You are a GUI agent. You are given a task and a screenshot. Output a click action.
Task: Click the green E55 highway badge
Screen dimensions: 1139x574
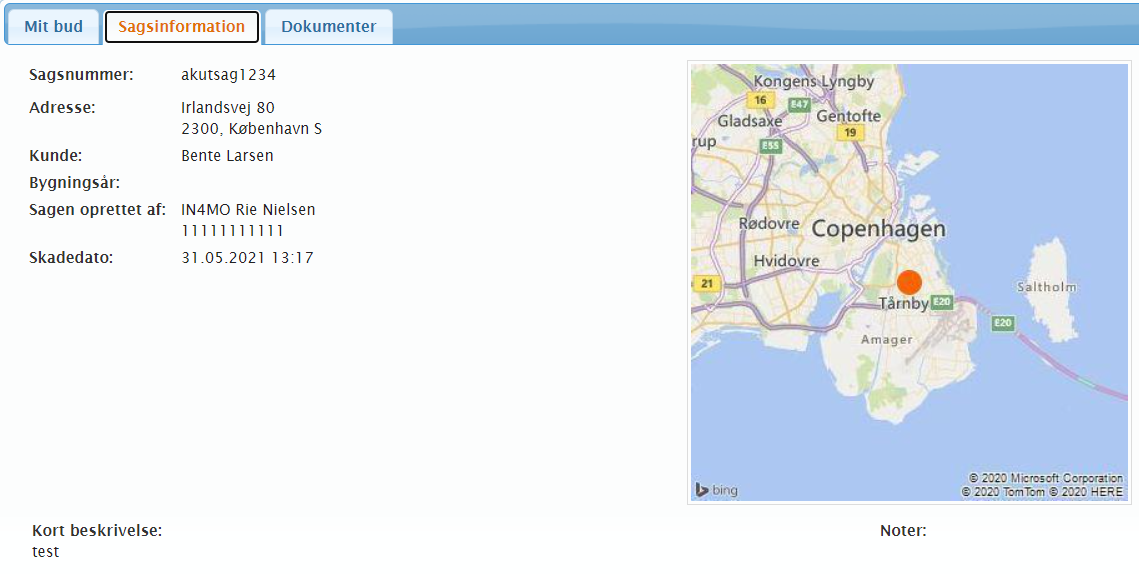[x=769, y=146]
